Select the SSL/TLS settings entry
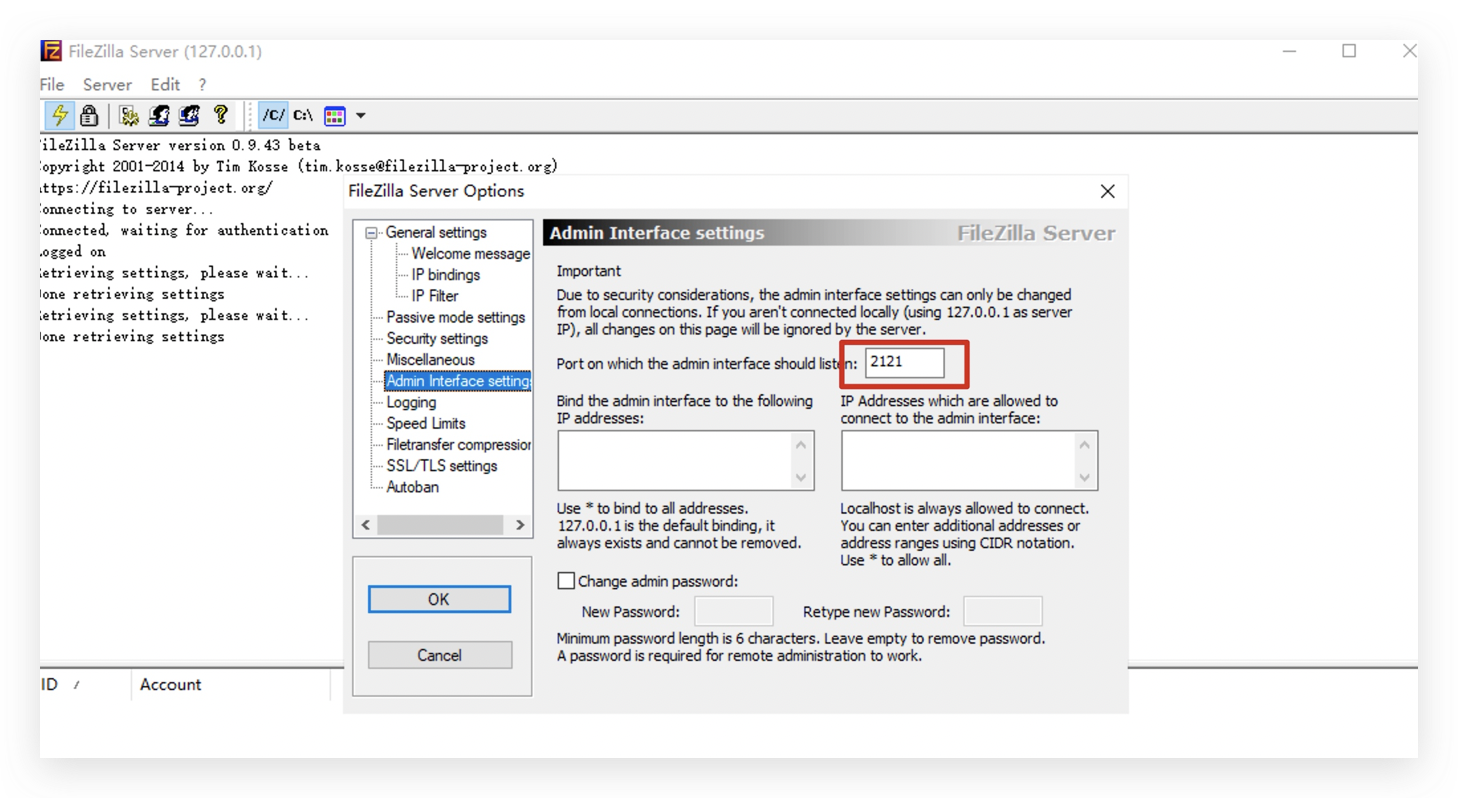The width and height of the screenshot is (1458, 798). [x=440, y=465]
